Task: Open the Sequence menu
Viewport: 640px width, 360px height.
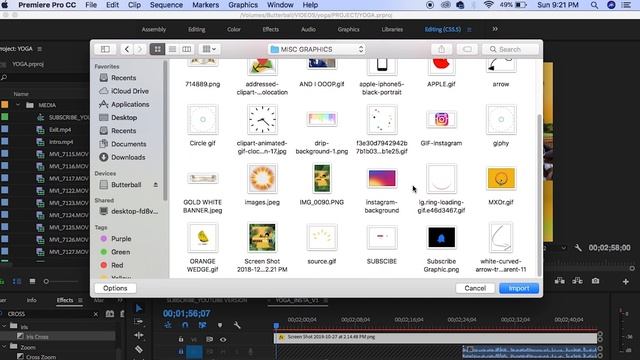Action: pyautogui.click(x=166, y=5)
